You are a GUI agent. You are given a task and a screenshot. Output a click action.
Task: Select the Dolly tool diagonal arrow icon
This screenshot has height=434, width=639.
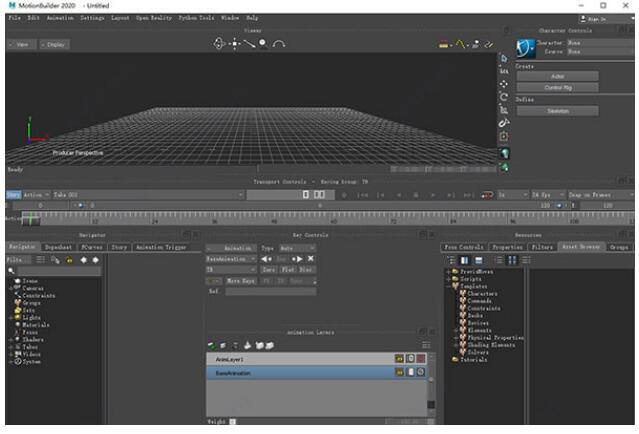tap(249, 44)
